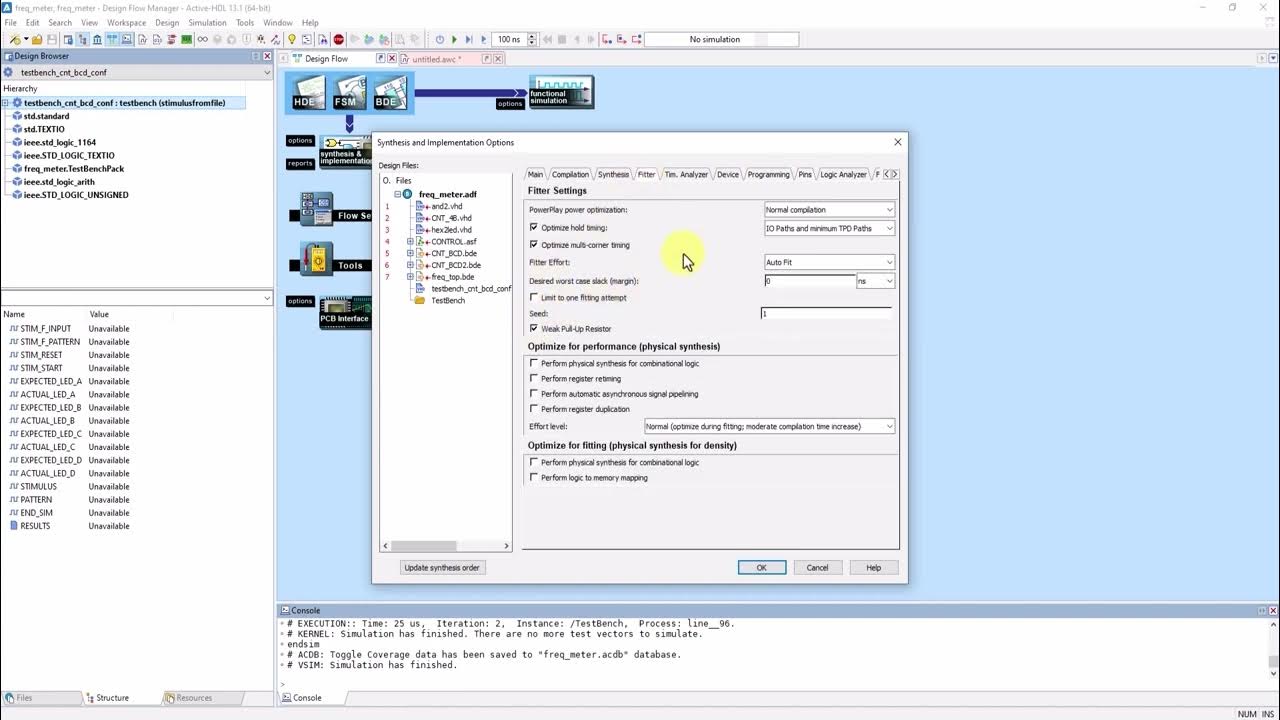Open Optimize hold timing paths dropdown
This screenshot has height=720, width=1280.
pos(829,228)
